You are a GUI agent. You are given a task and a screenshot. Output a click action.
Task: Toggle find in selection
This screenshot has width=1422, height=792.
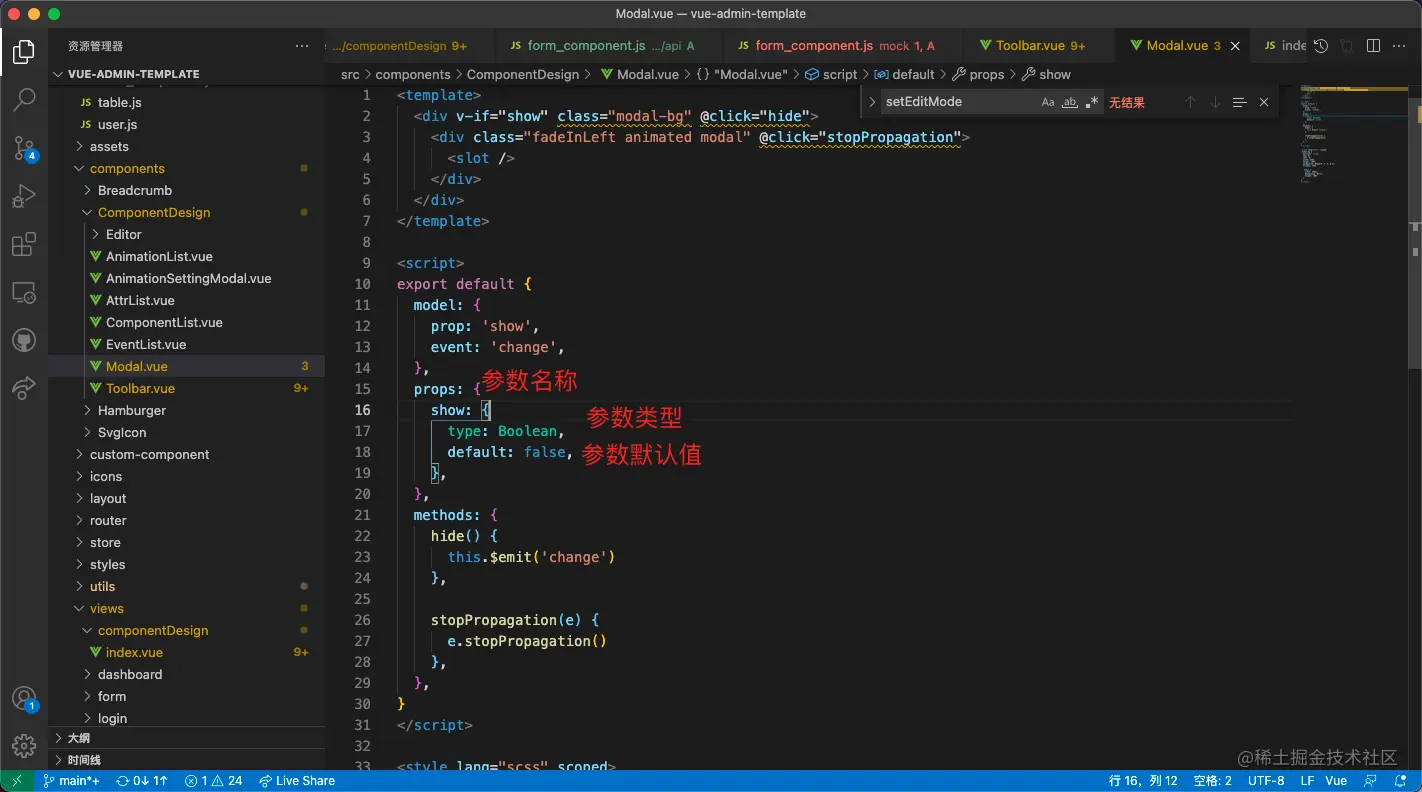(1239, 102)
